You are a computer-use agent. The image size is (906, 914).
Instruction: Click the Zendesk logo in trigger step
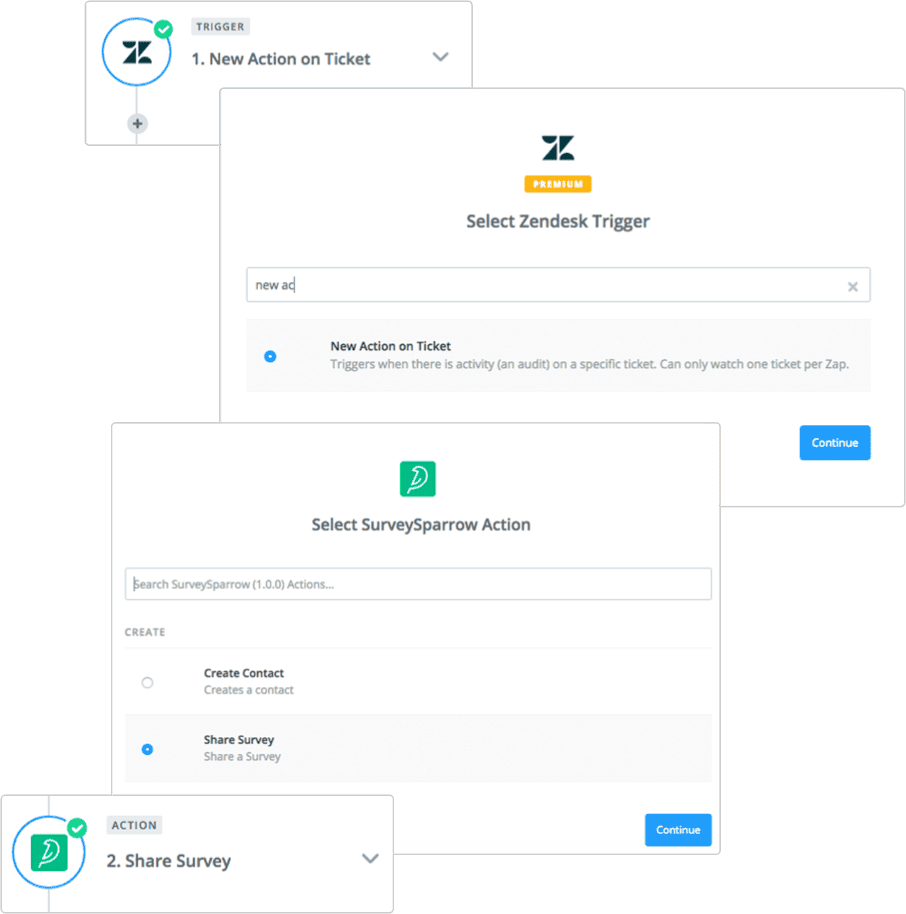137,52
